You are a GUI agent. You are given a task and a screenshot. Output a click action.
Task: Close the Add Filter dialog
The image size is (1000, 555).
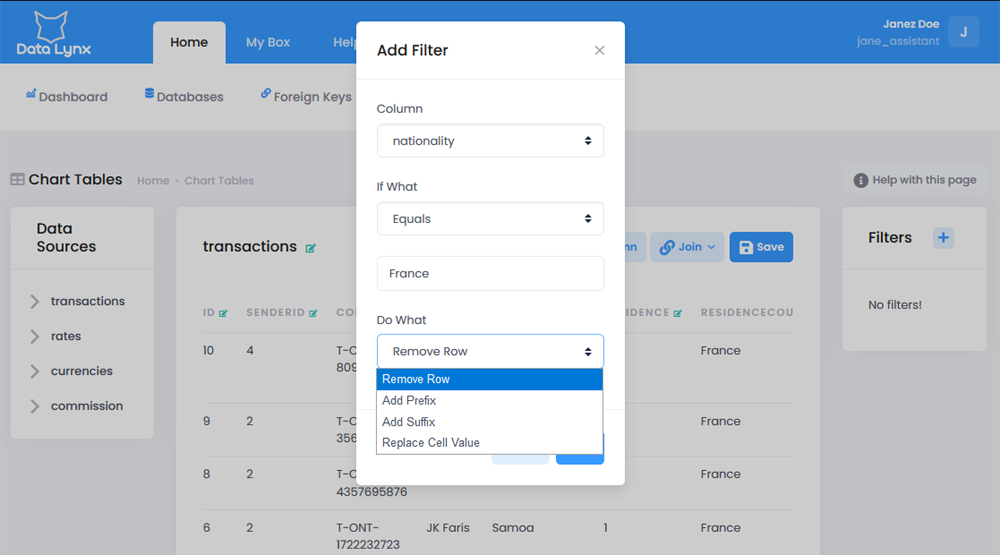pos(599,50)
